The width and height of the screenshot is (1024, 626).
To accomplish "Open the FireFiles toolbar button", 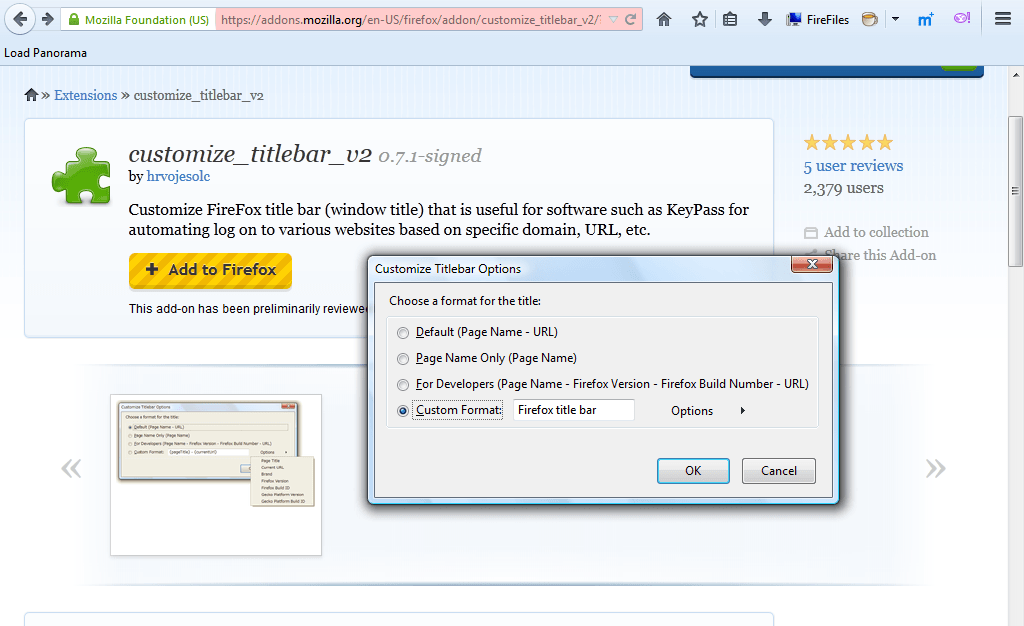I will click(818, 20).
